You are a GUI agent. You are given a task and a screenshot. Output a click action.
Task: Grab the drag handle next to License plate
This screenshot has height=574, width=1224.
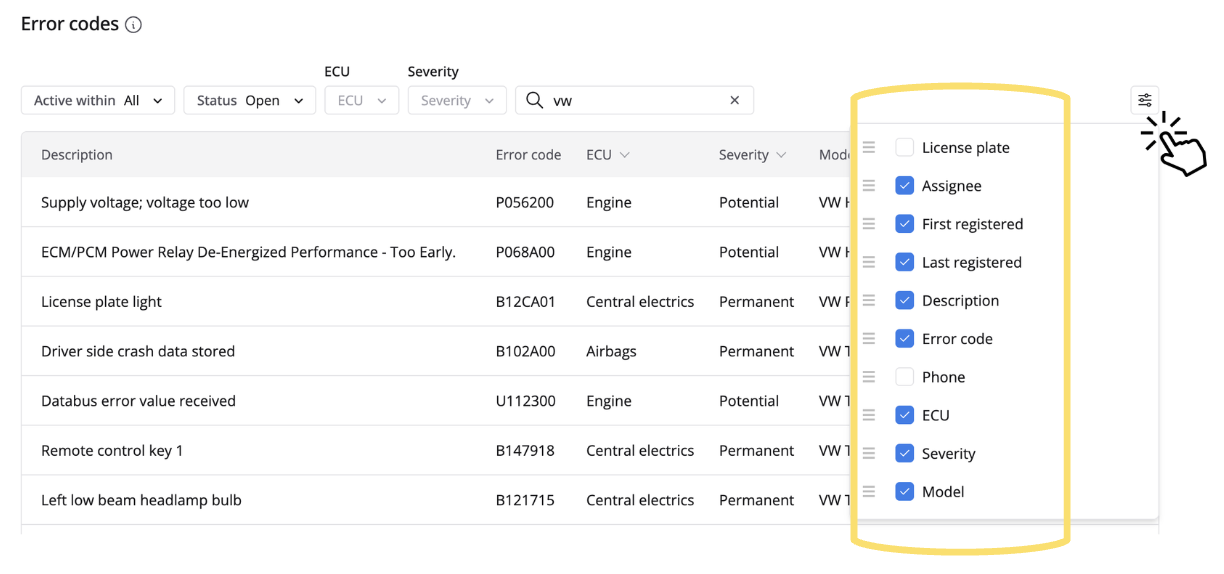(x=869, y=148)
